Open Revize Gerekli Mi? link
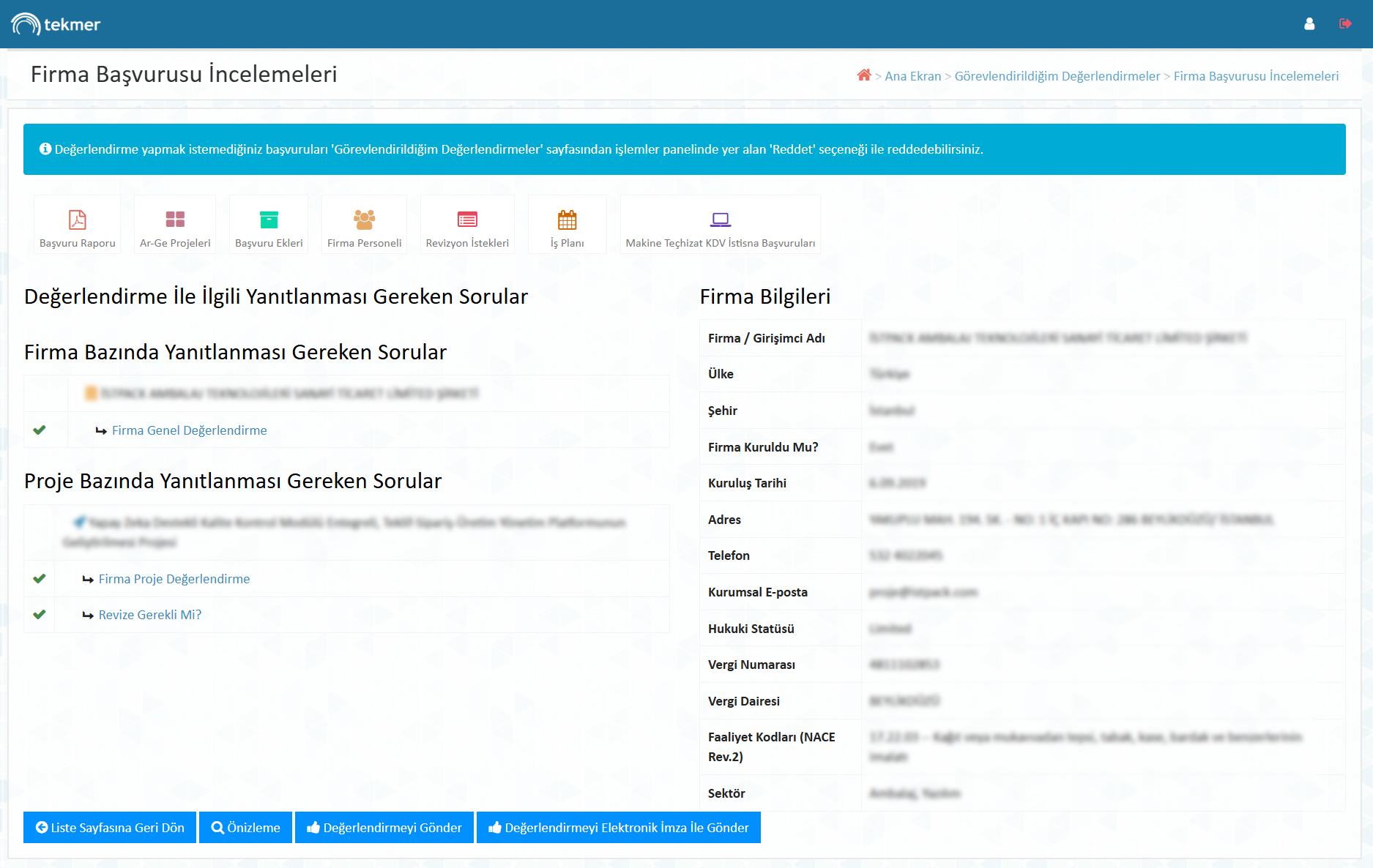The image size is (1373, 868). click(x=150, y=615)
